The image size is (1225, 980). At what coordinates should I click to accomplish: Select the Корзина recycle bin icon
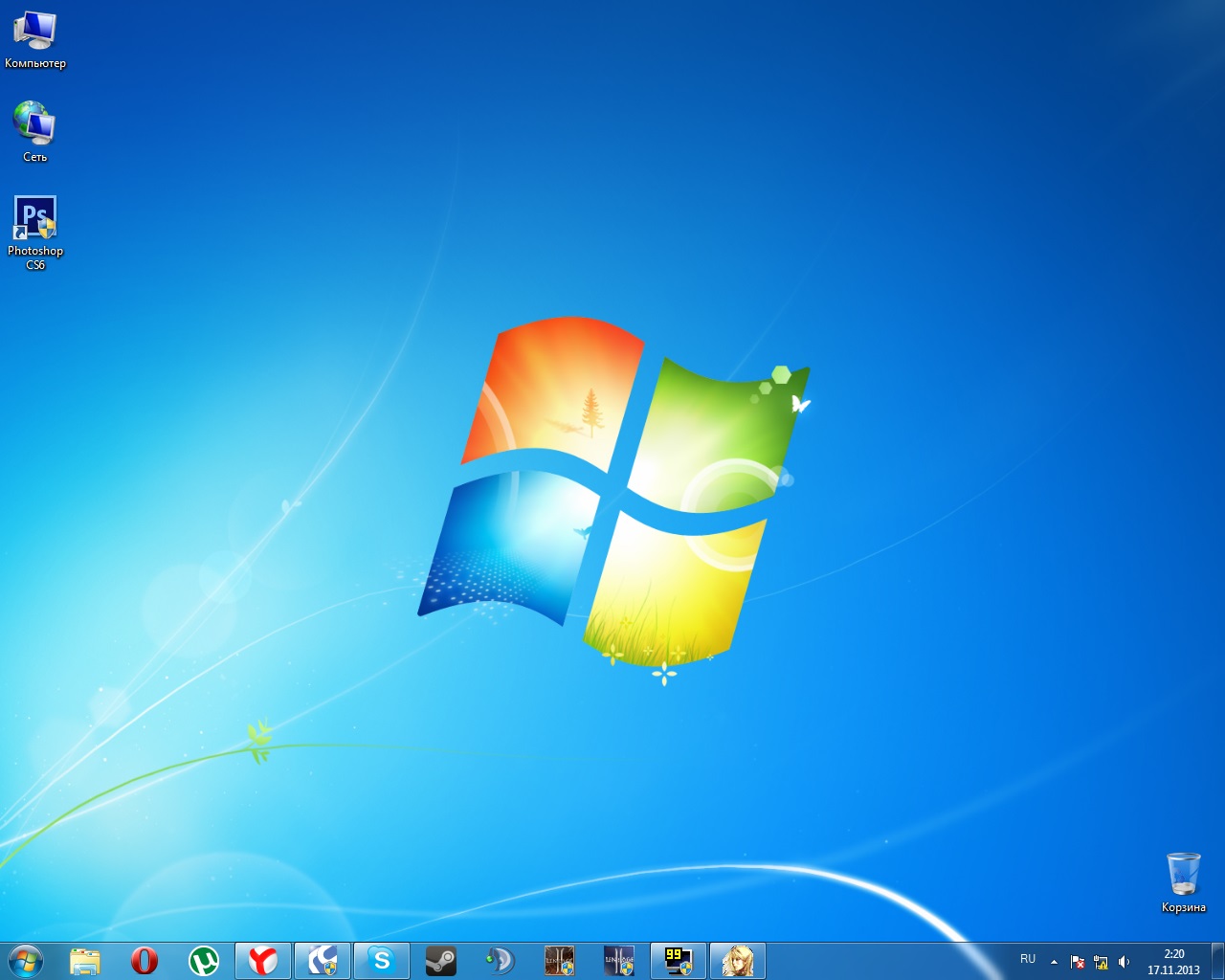(1184, 881)
